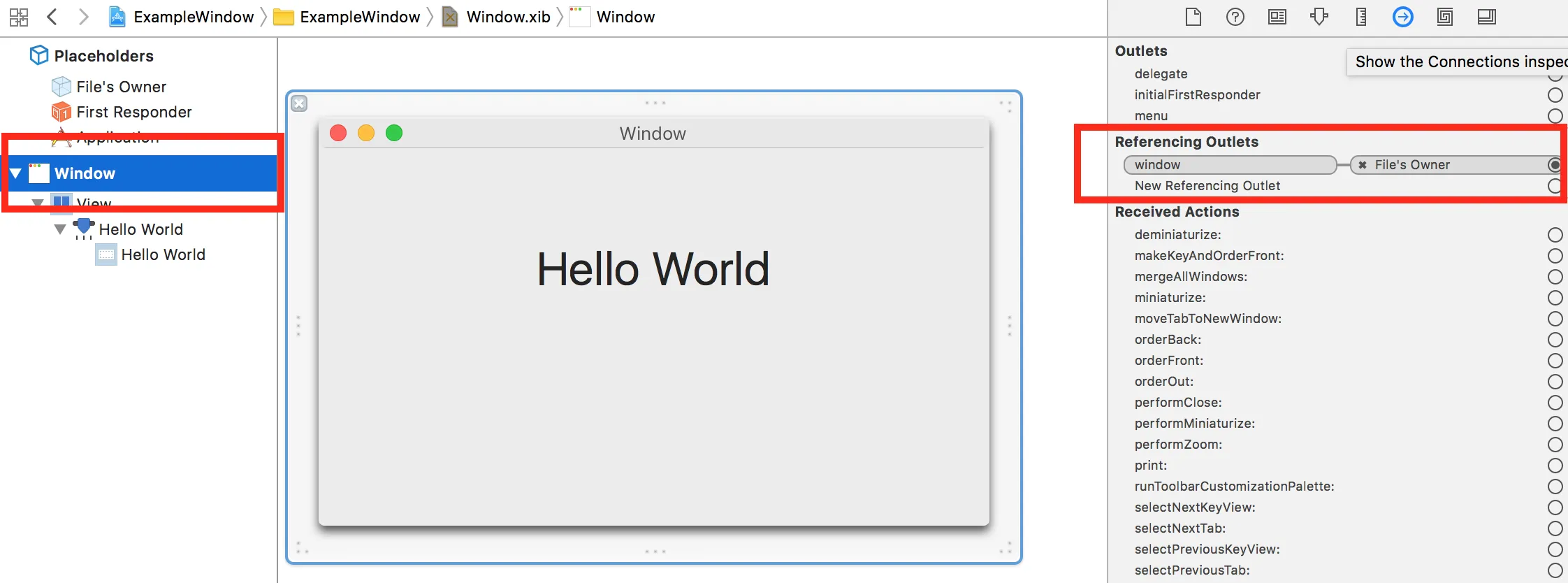Show the View Effects inspector
The height and width of the screenshot is (583, 1568).
(1487, 17)
